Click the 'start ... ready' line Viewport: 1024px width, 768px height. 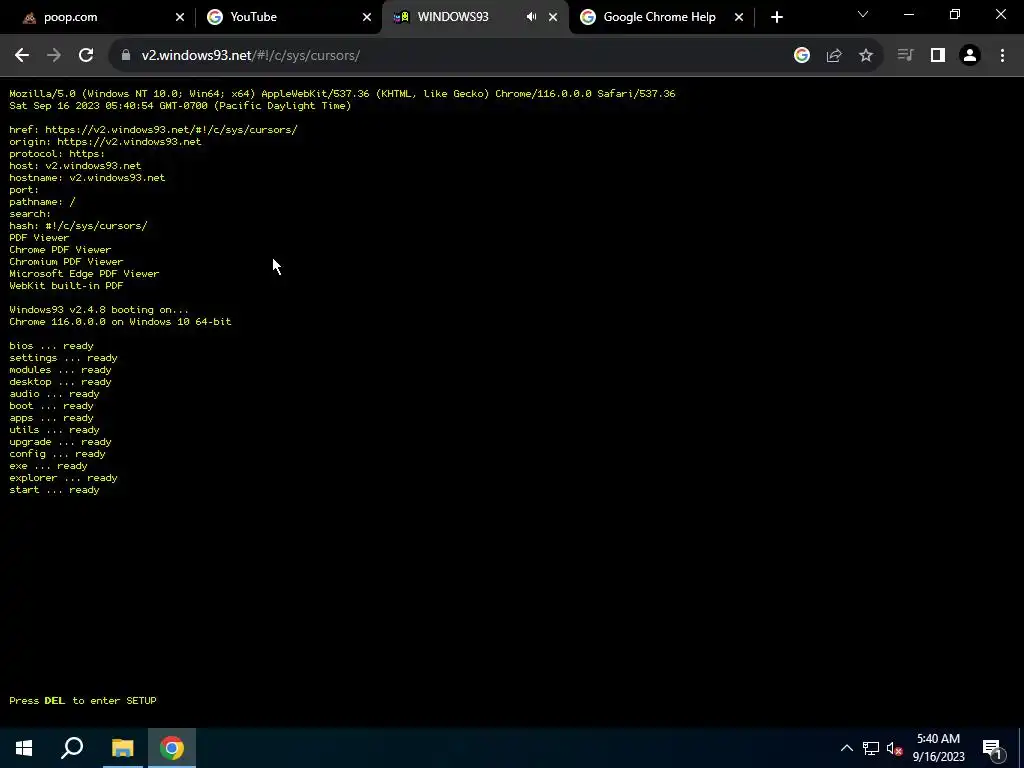pyautogui.click(x=54, y=490)
